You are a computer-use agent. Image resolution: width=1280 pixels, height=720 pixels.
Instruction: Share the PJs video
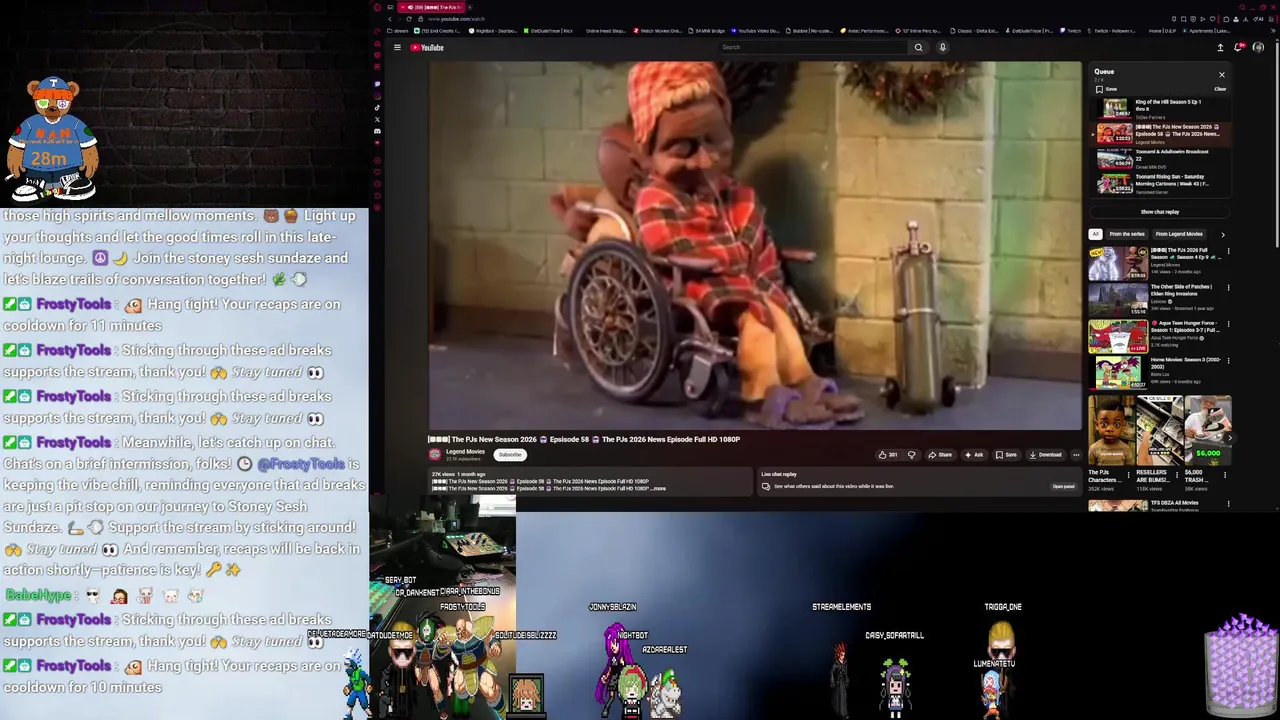(940, 455)
